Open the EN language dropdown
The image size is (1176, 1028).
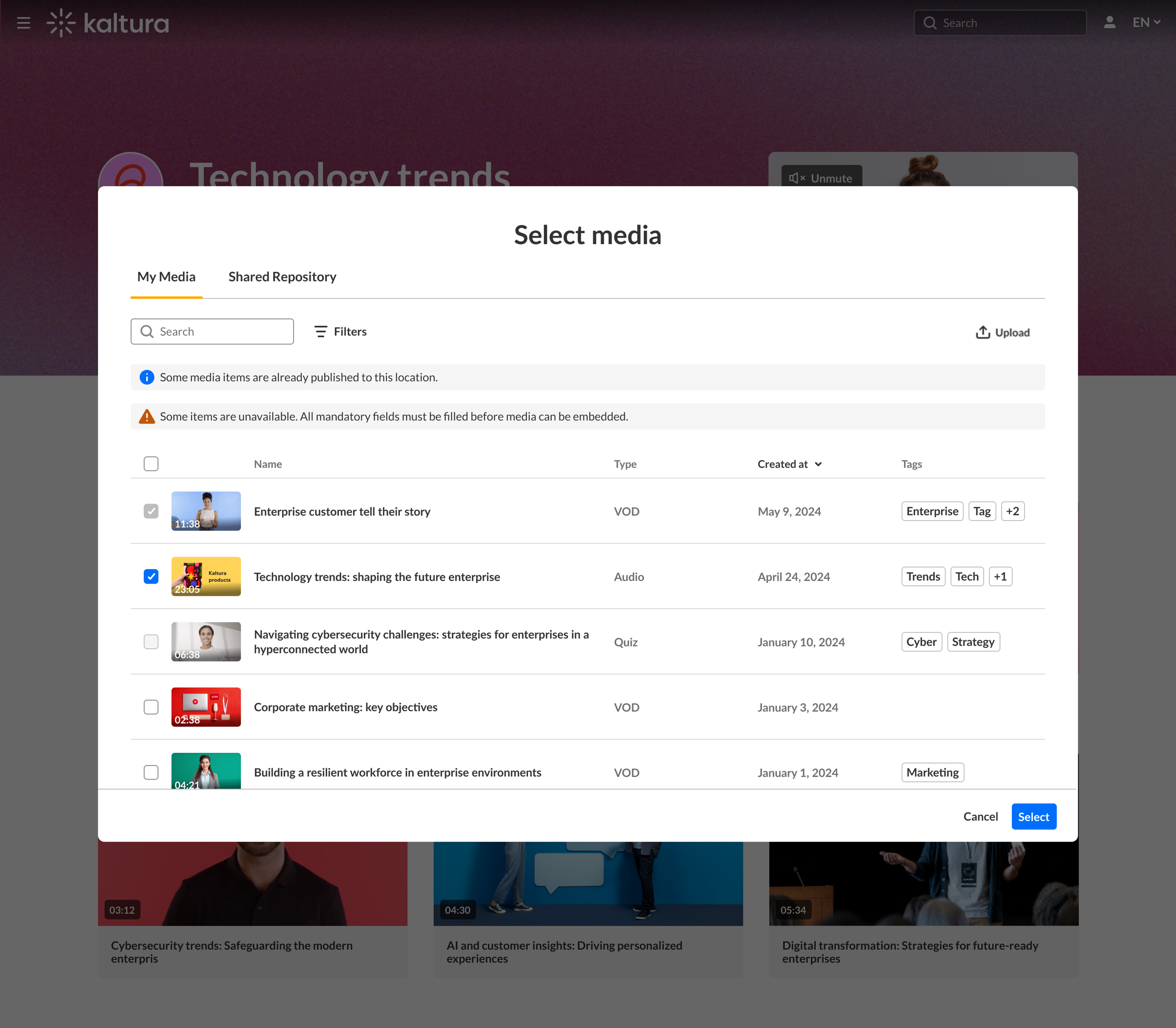[x=1146, y=23]
